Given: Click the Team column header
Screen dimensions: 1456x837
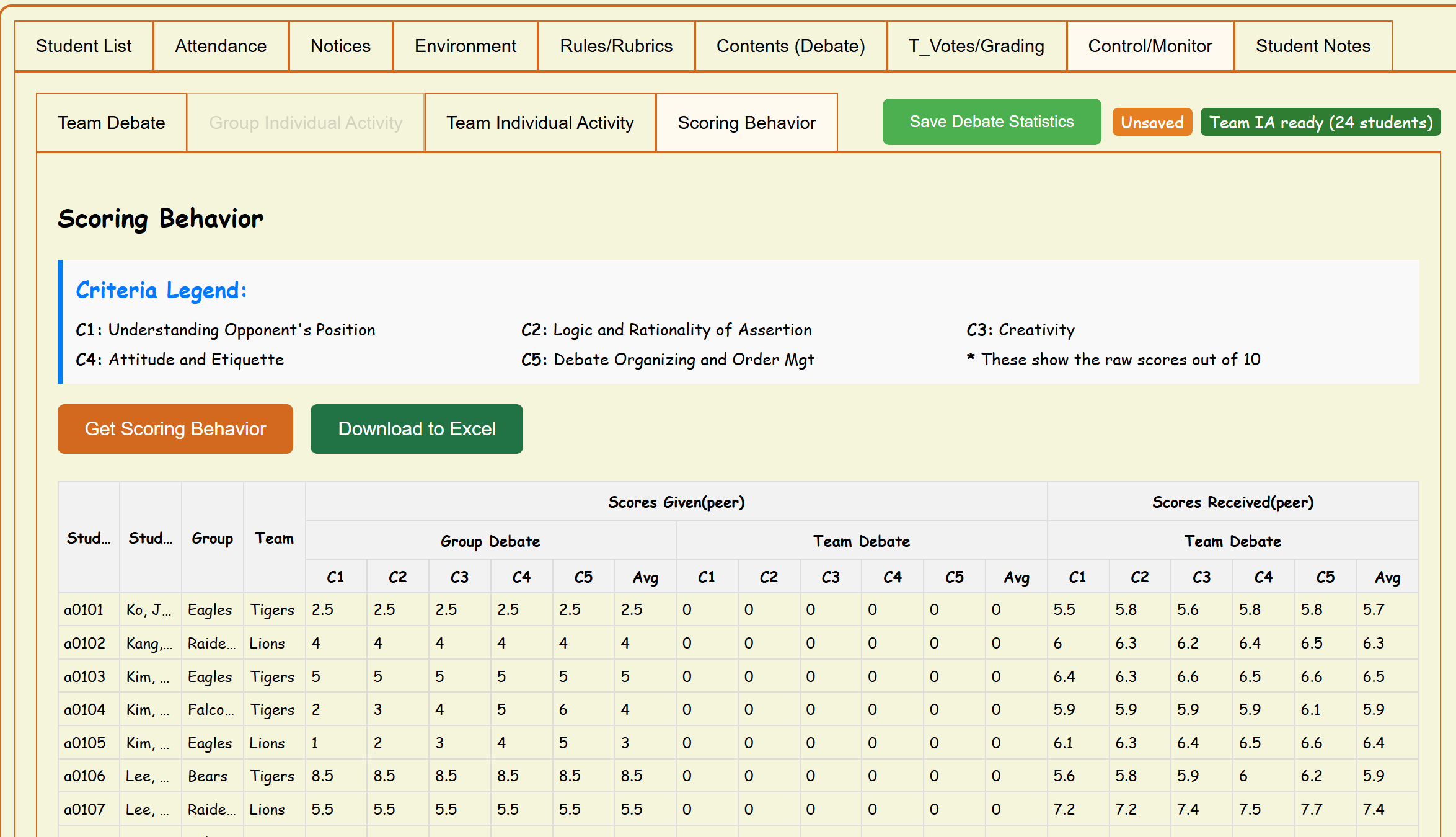Looking at the screenshot, I should coord(274,538).
